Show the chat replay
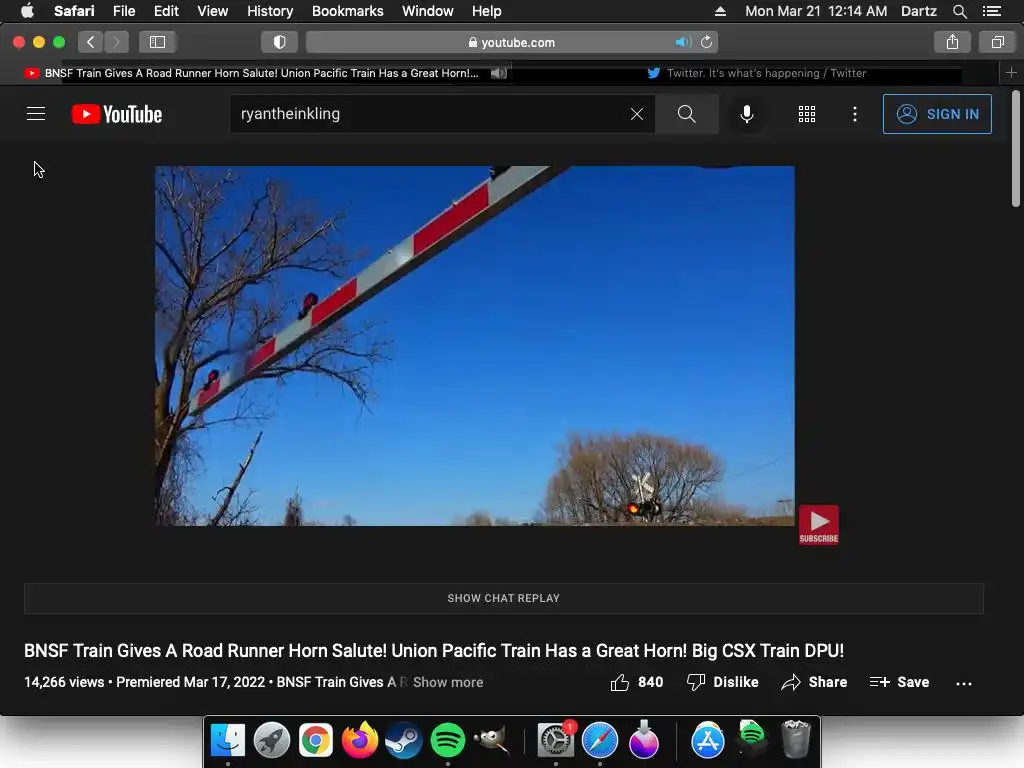 tap(504, 598)
